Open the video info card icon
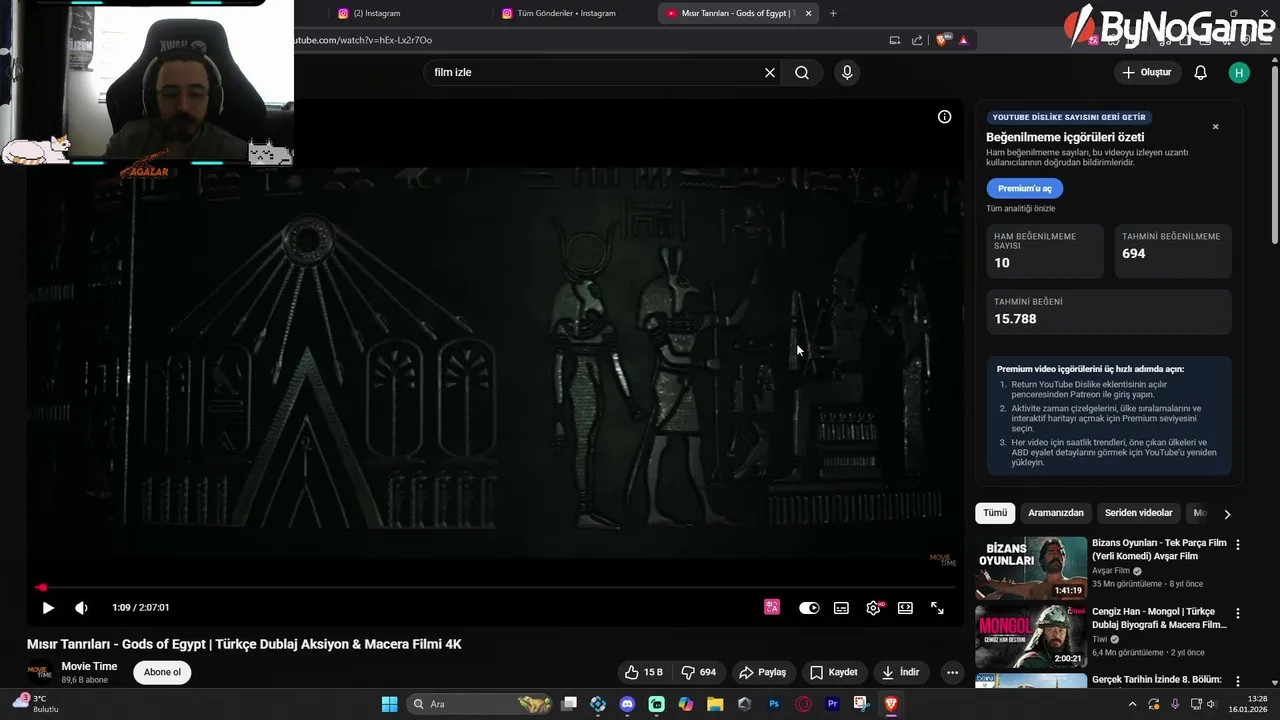 click(944, 117)
